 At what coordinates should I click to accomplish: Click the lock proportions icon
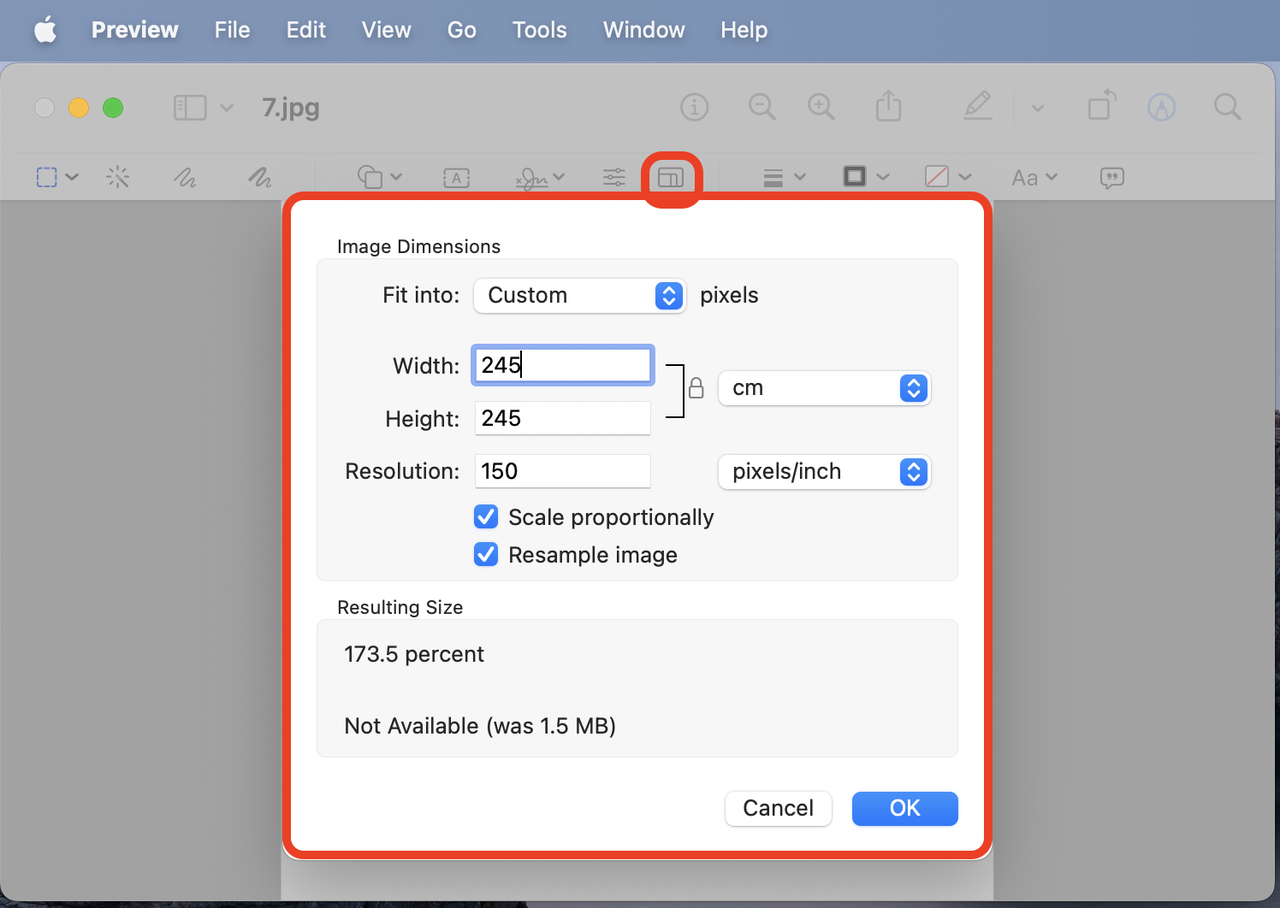tap(696, 388)
